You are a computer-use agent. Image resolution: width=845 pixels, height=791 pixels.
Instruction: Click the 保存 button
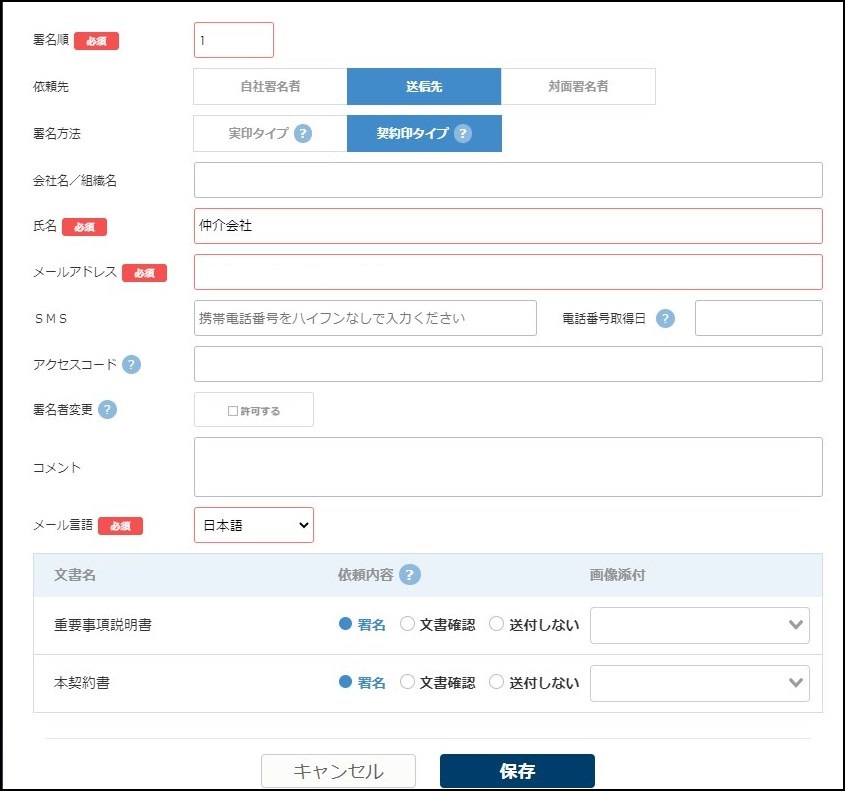point(517,771)
